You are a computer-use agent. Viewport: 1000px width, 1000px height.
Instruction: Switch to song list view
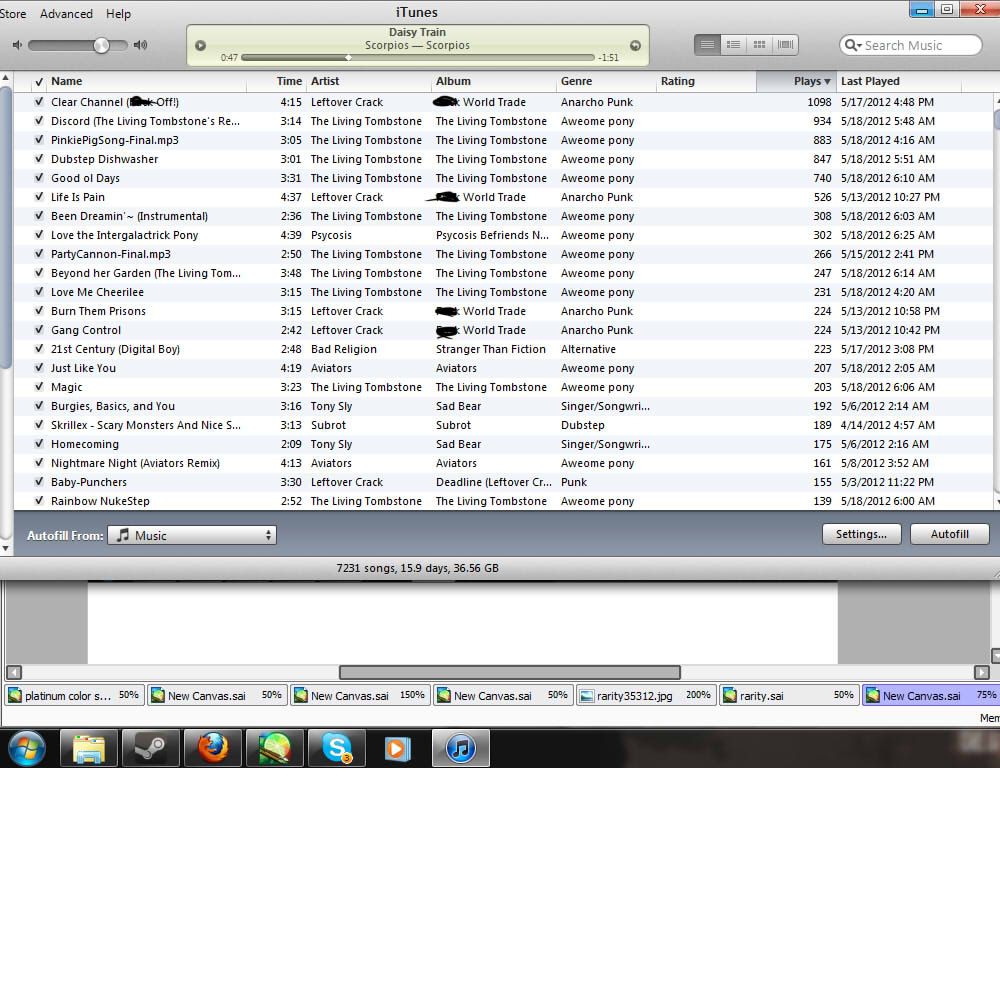[x=707, y=45]
